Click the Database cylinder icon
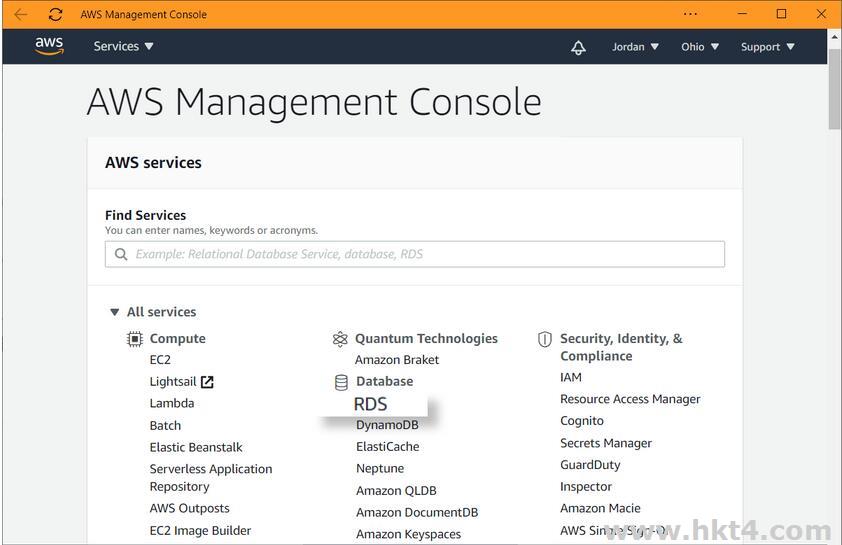 [341, 382]
